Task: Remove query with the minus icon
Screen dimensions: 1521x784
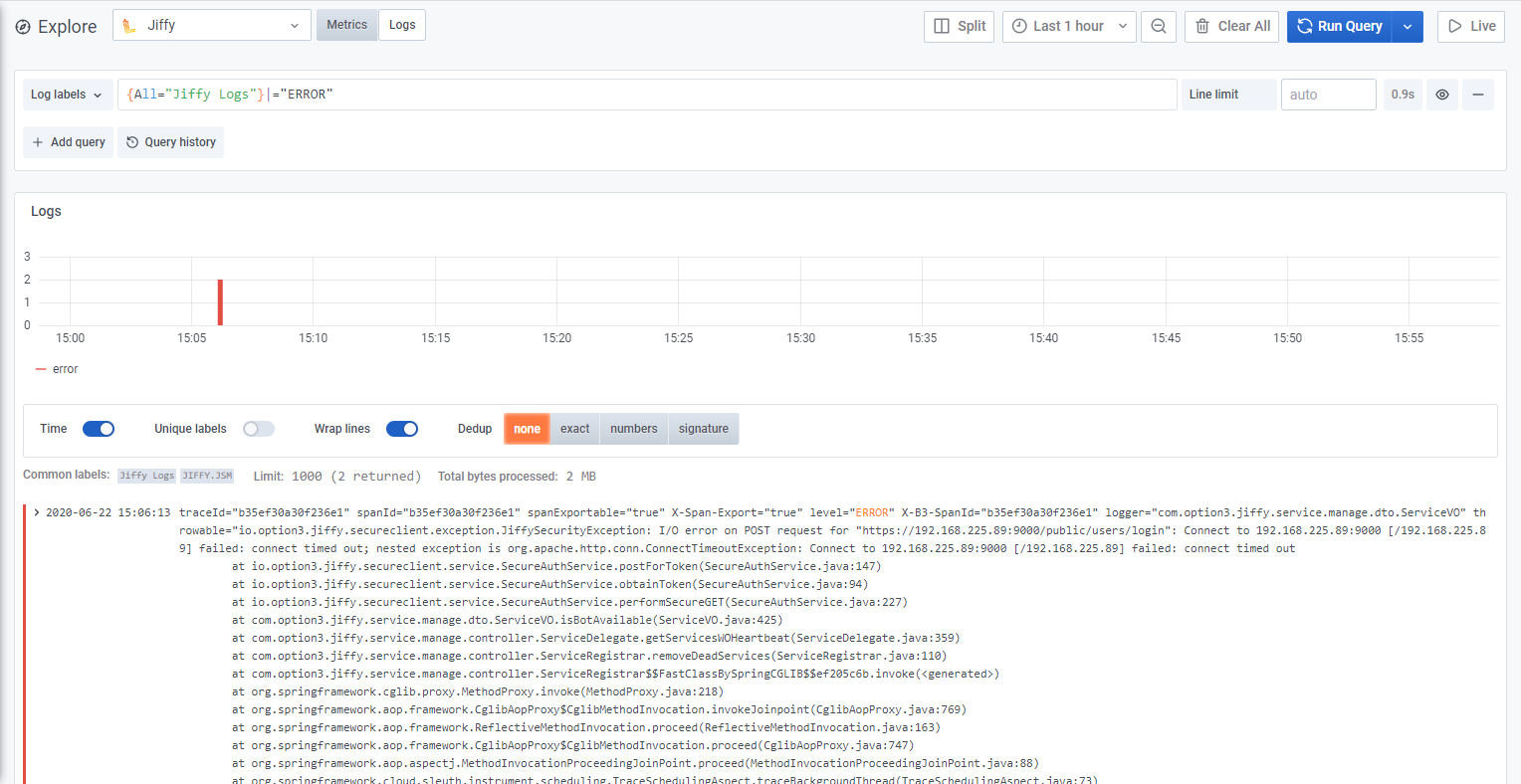Action: (x=1478, y=95)
